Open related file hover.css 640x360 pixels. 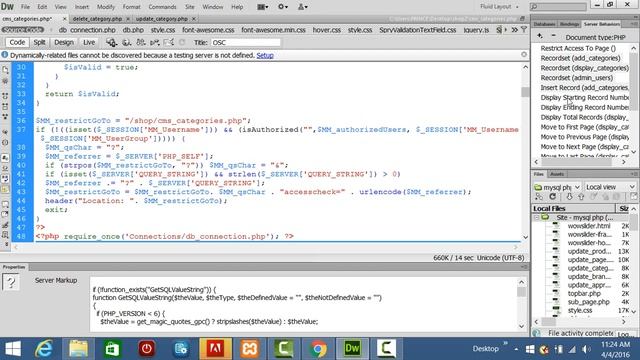click(327, 30)
